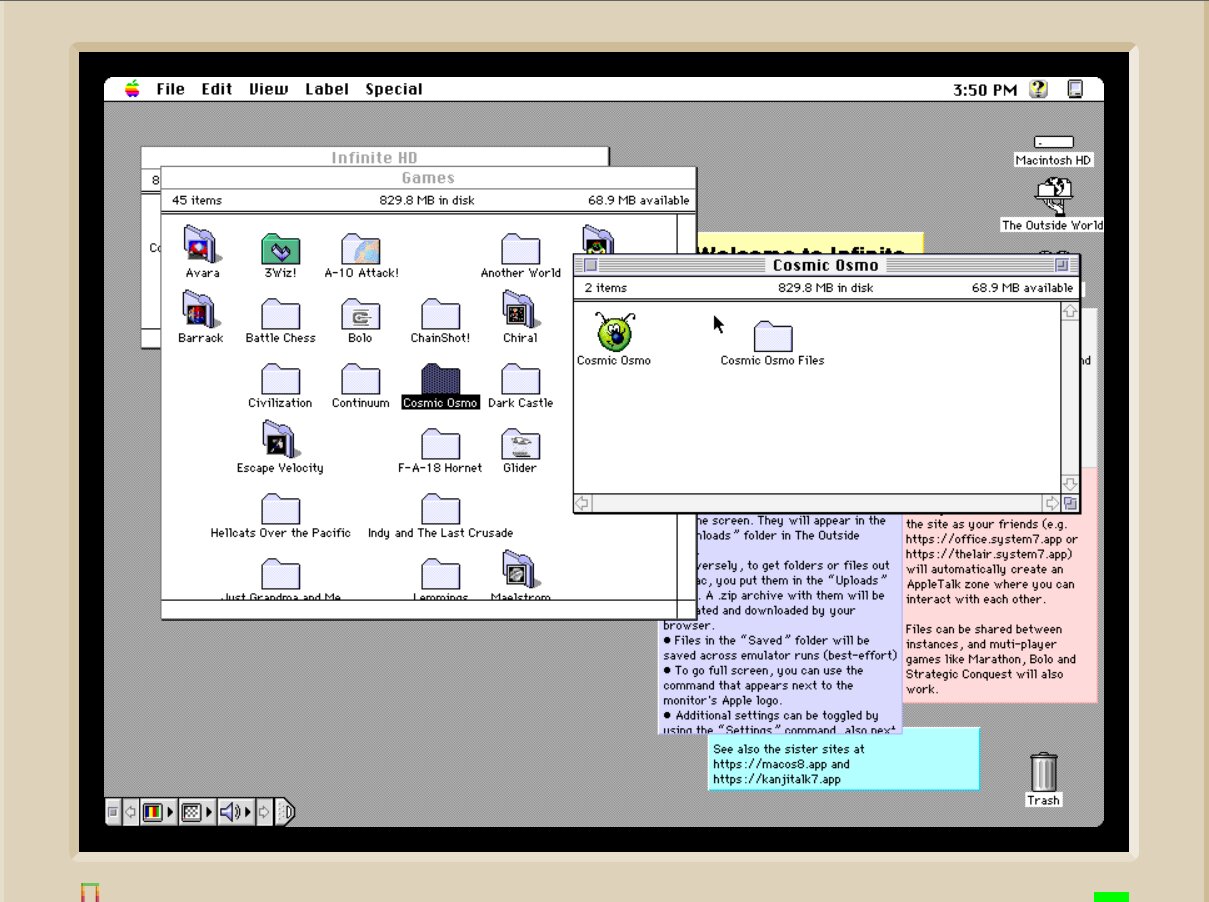This screenshot has width=1209, height=902.
Task: Select the green 3Wiz! folder icon
Action: pos(281,248)
